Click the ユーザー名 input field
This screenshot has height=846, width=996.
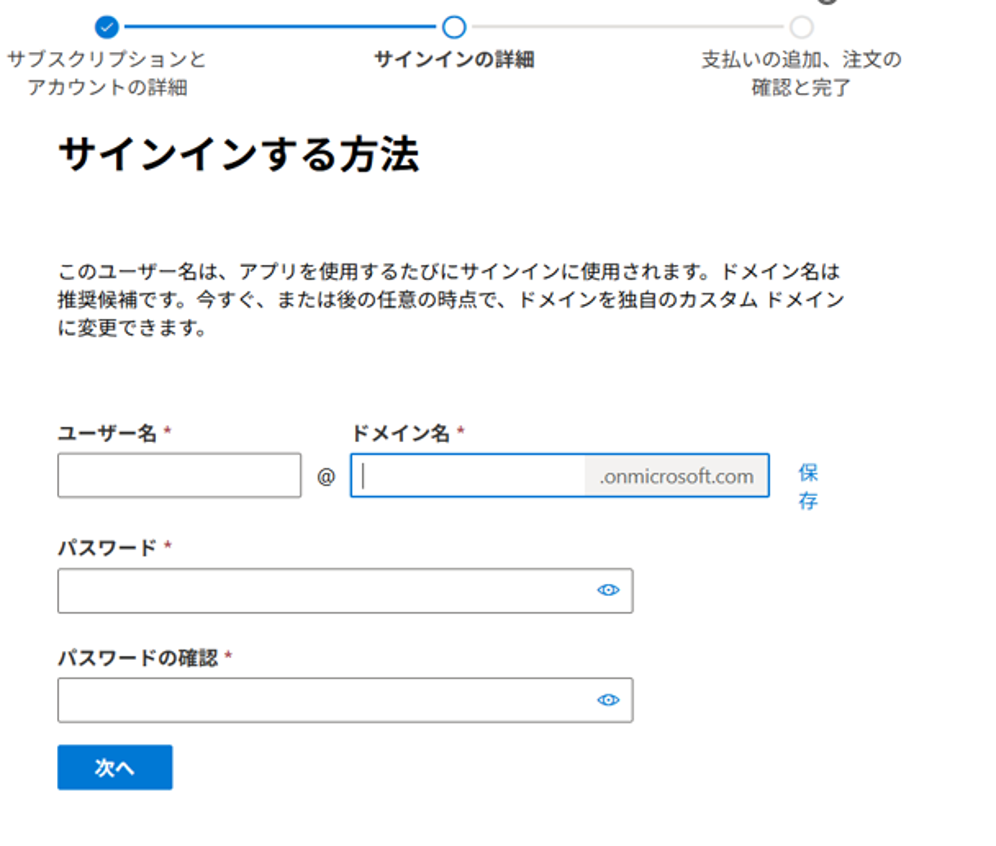pyautogui.click(x=179, y=475)
